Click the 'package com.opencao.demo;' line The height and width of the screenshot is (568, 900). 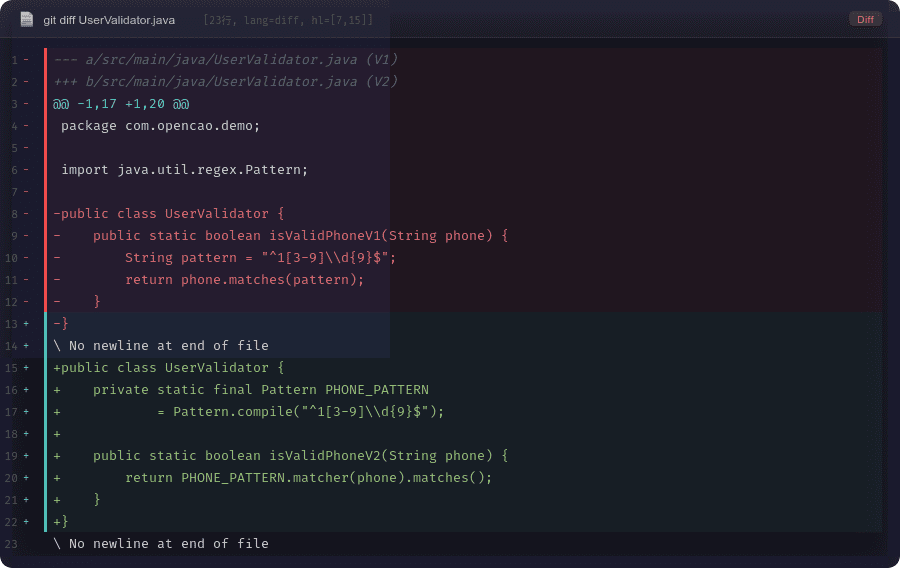[x=161, y=126]
